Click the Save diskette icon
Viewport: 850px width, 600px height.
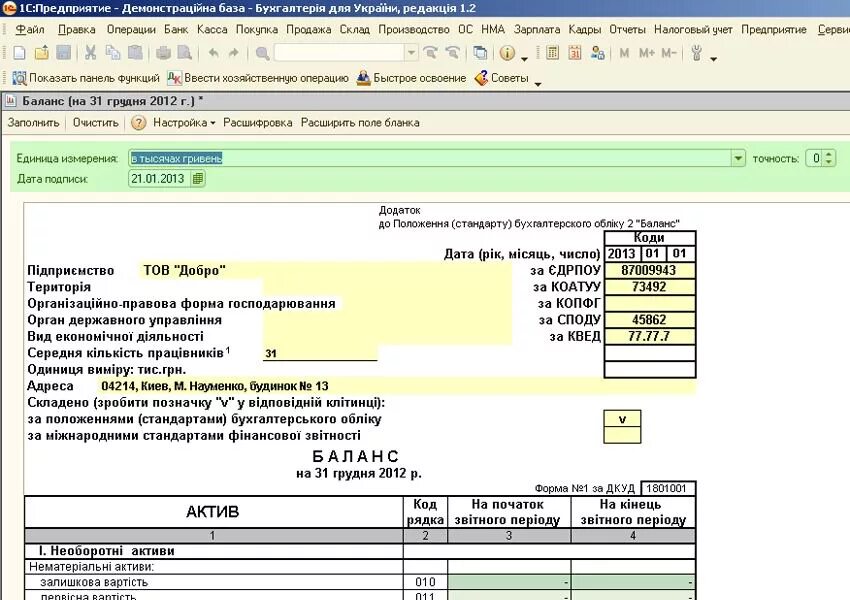pos(64,53)
